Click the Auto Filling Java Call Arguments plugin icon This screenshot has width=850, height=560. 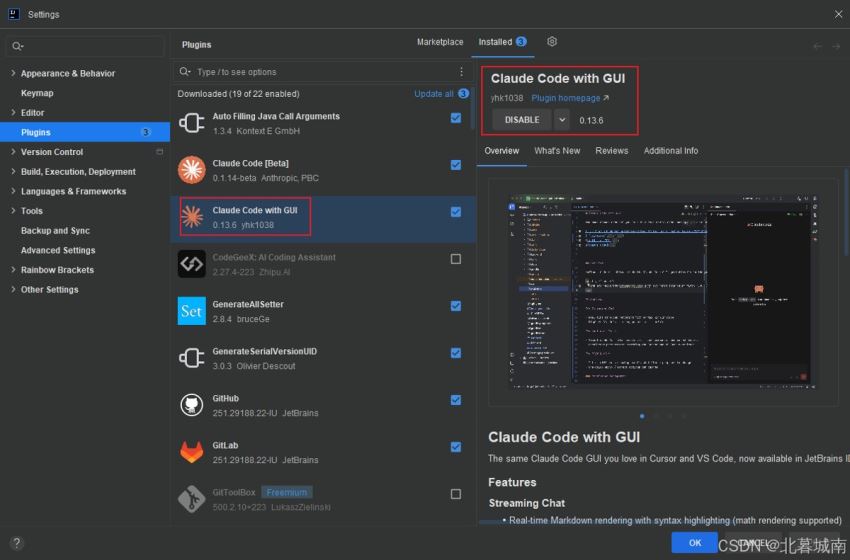[191, 123]
